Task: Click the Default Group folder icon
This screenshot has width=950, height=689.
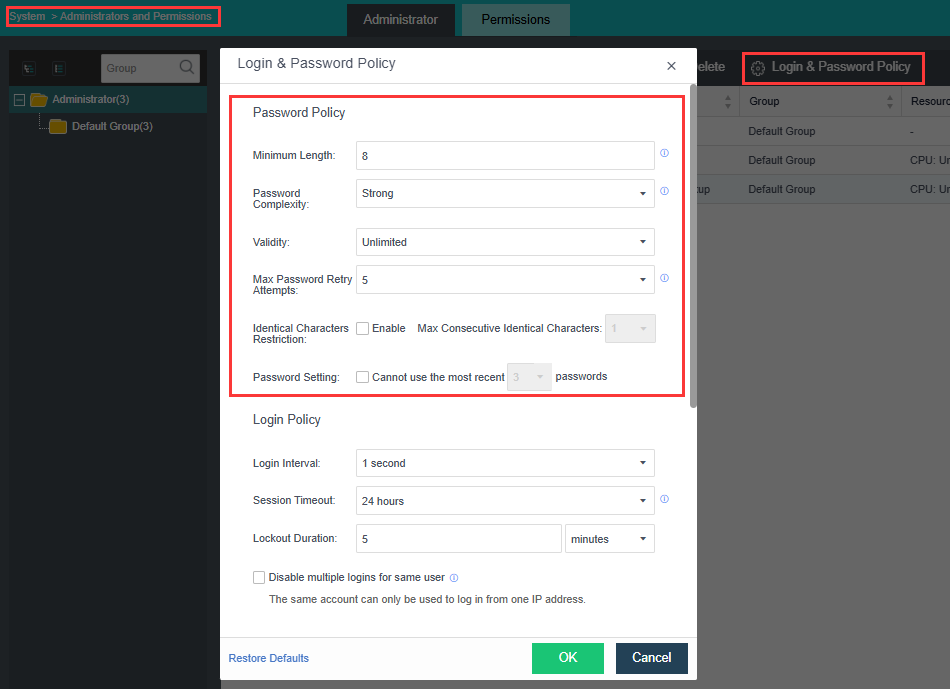Action: (58, 127)
